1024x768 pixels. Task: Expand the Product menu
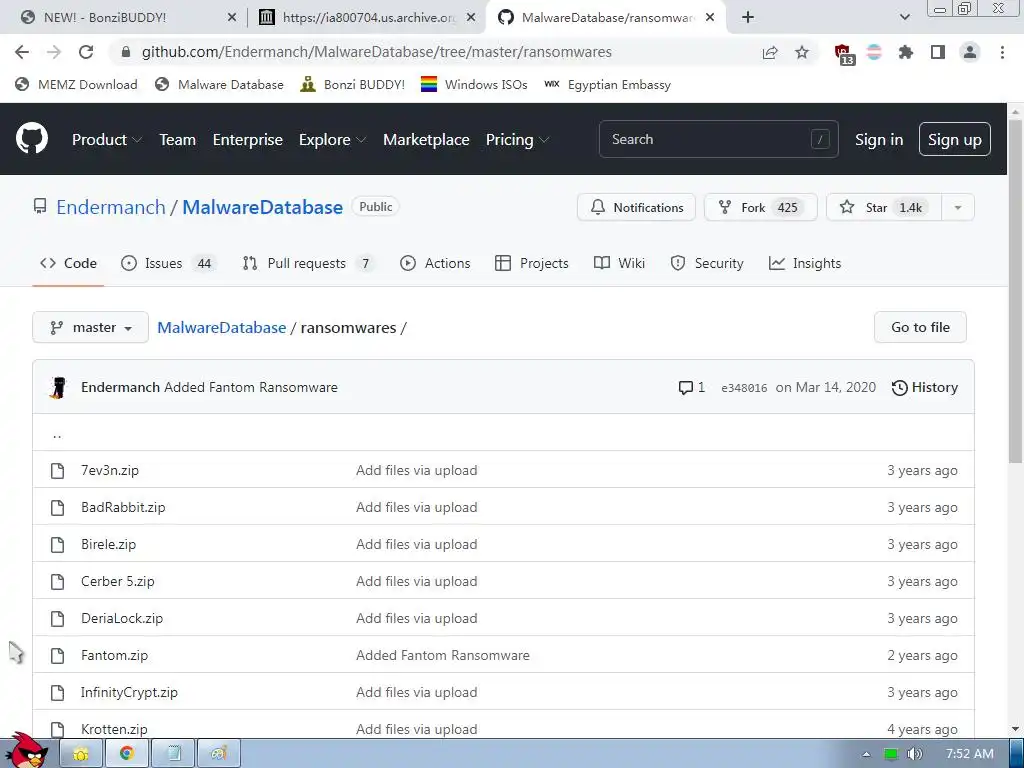107,139
